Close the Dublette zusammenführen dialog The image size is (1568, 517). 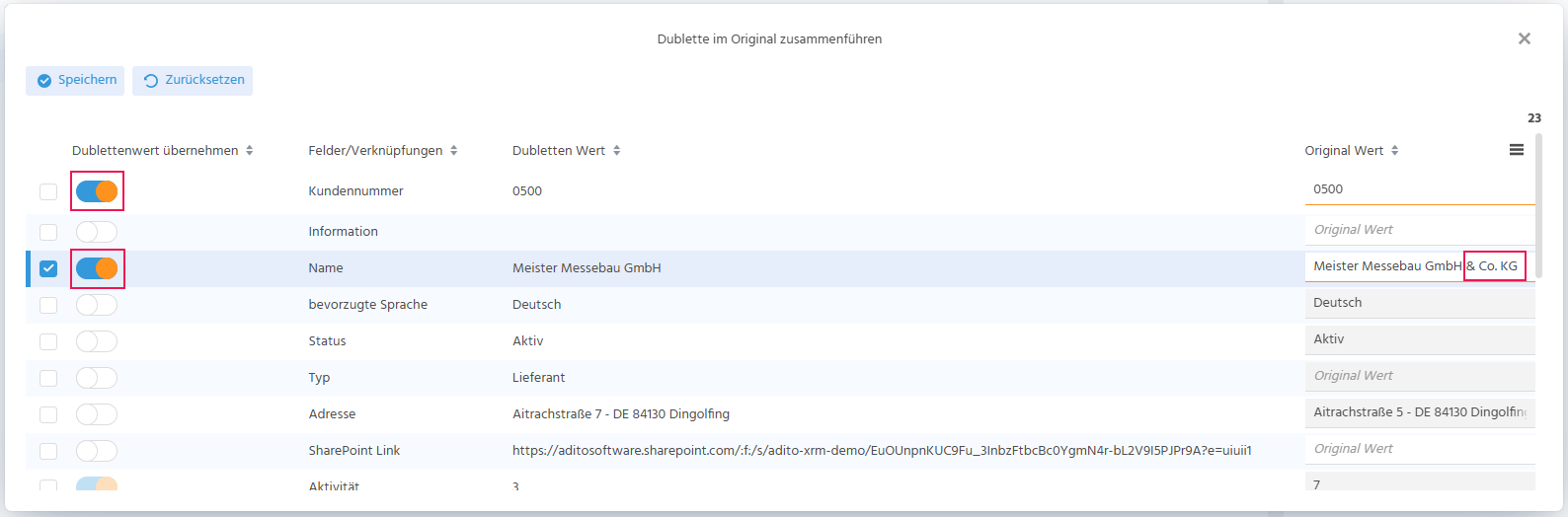(1525, 38)
